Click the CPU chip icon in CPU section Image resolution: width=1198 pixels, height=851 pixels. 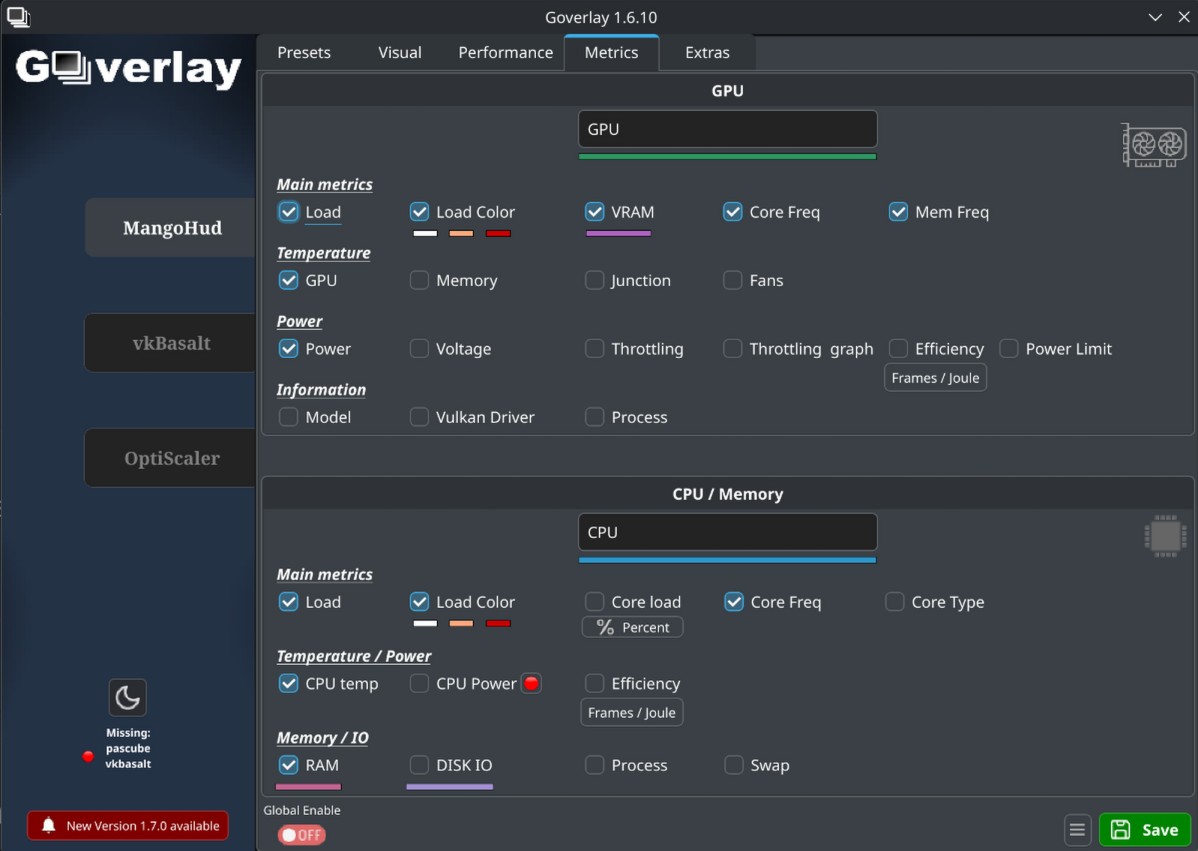[1165, 536]
